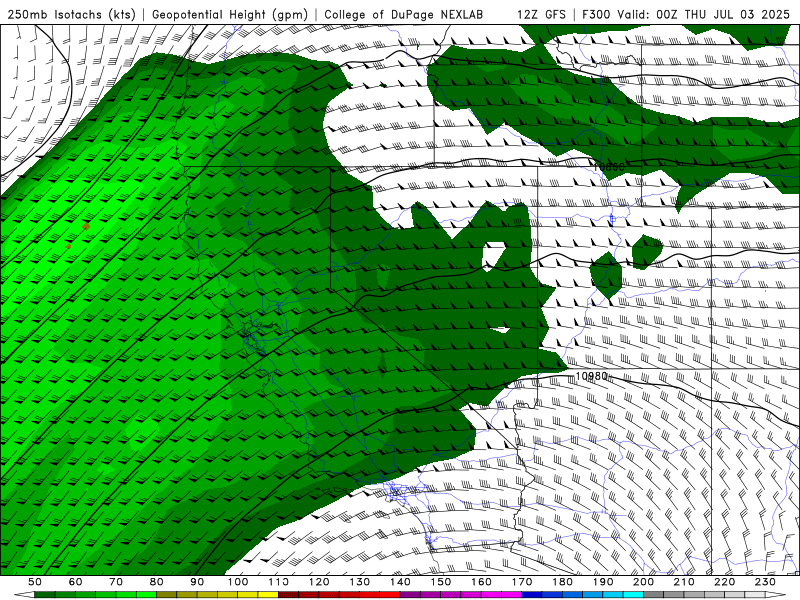Click the brightest green swatch under 80

click(146, 595)
